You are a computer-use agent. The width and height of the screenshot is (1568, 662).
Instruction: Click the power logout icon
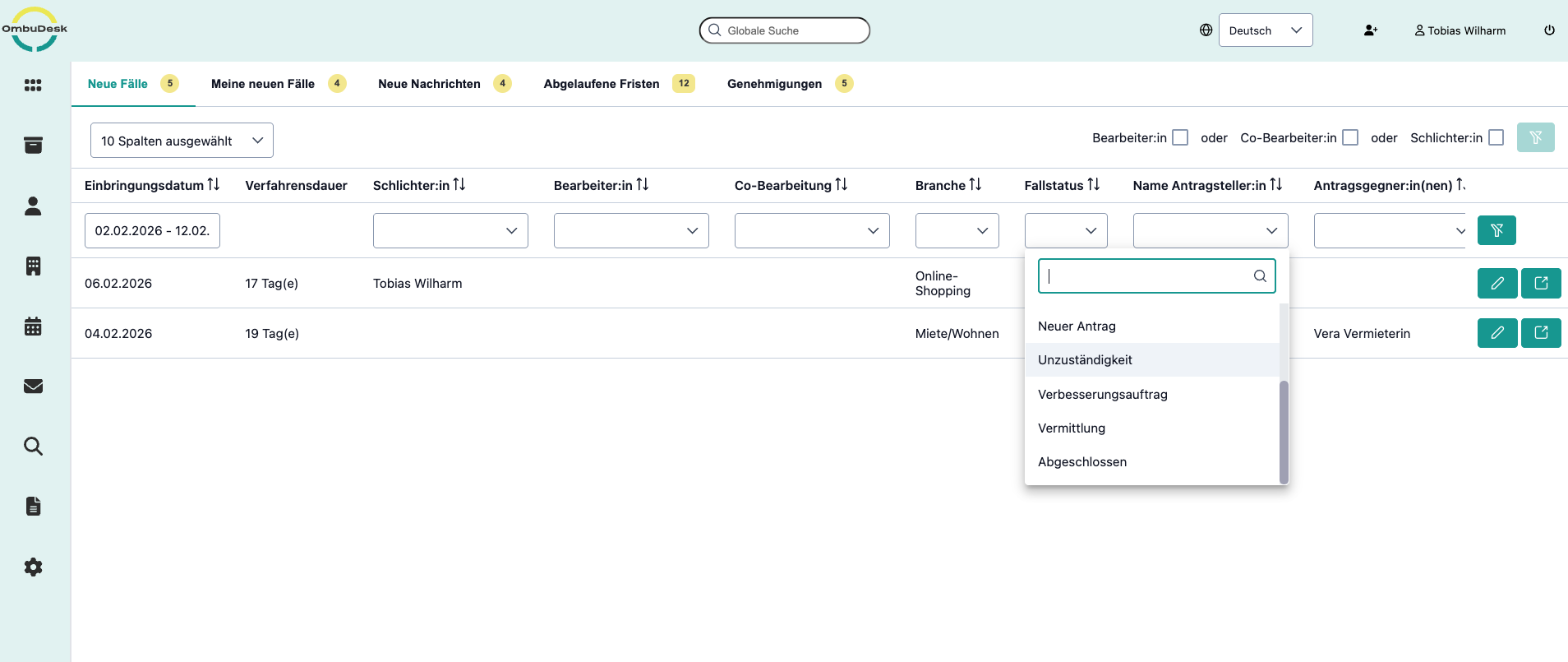pos(1549,30)
